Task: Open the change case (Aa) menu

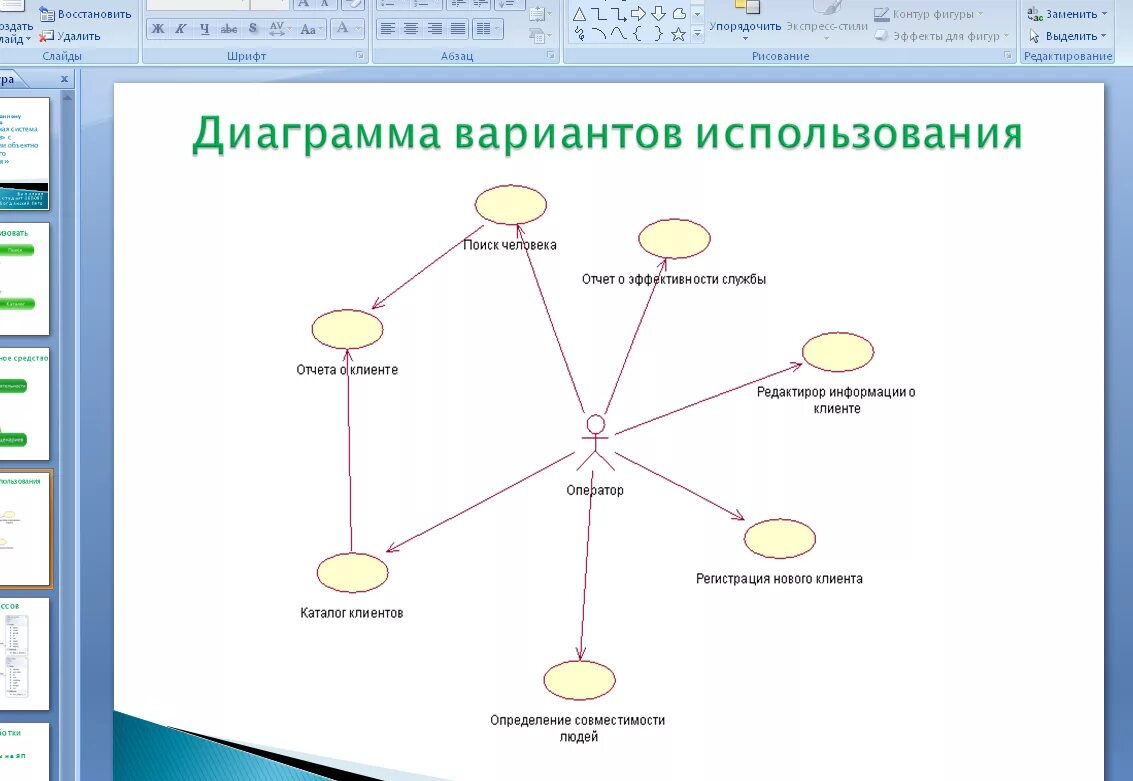Action: click(x=311, y=29)
